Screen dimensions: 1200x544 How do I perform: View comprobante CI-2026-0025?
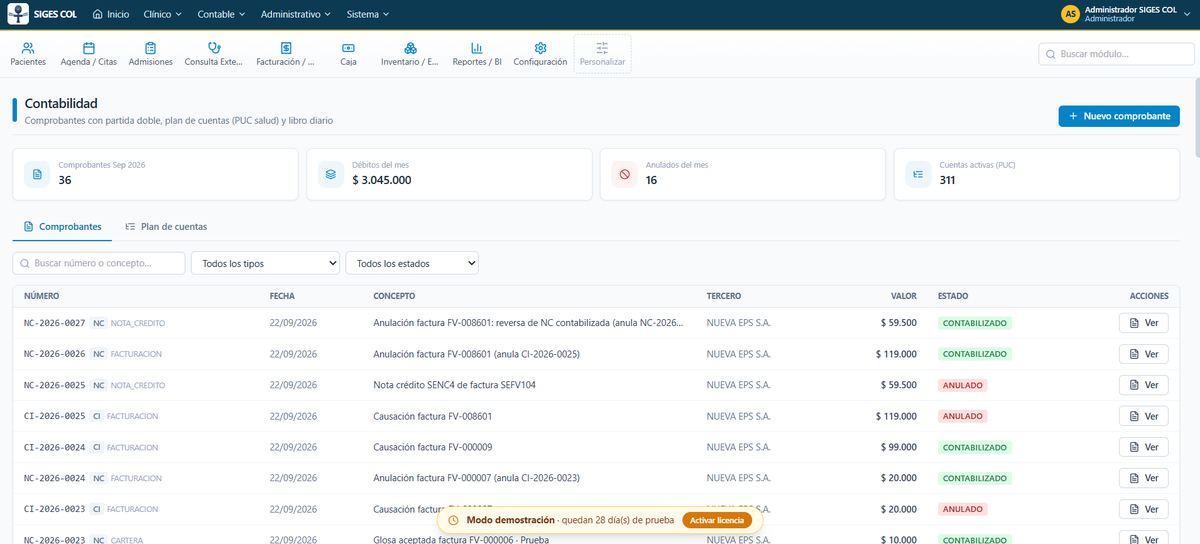pos(1143,416)
